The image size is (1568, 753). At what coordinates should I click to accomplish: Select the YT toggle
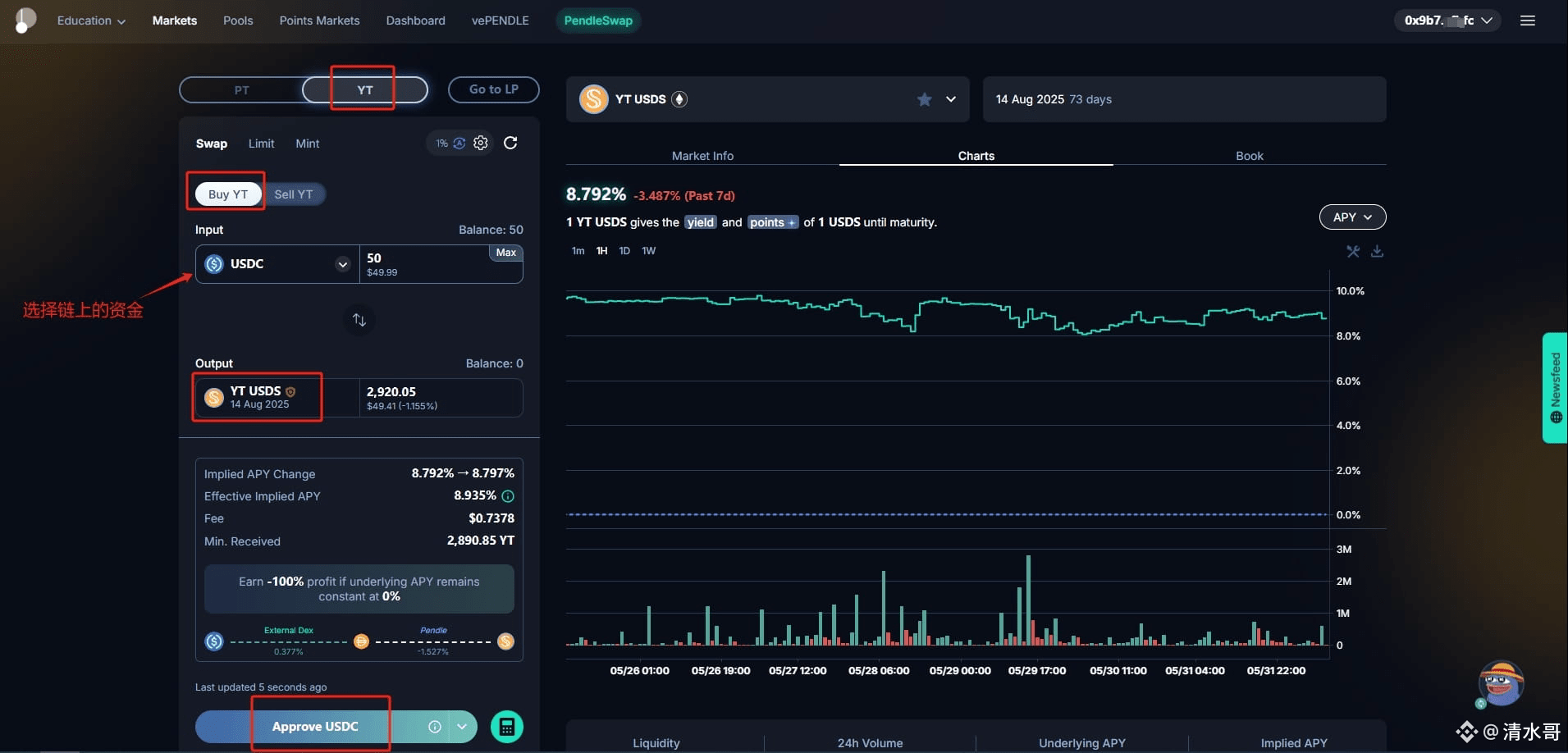pos(365,90)
